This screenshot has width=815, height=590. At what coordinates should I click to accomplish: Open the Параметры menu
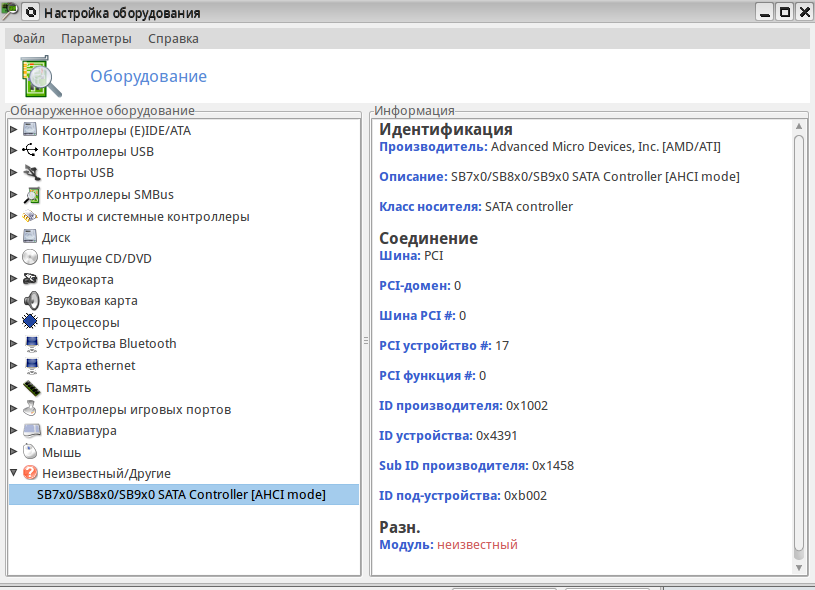[96, 39]
